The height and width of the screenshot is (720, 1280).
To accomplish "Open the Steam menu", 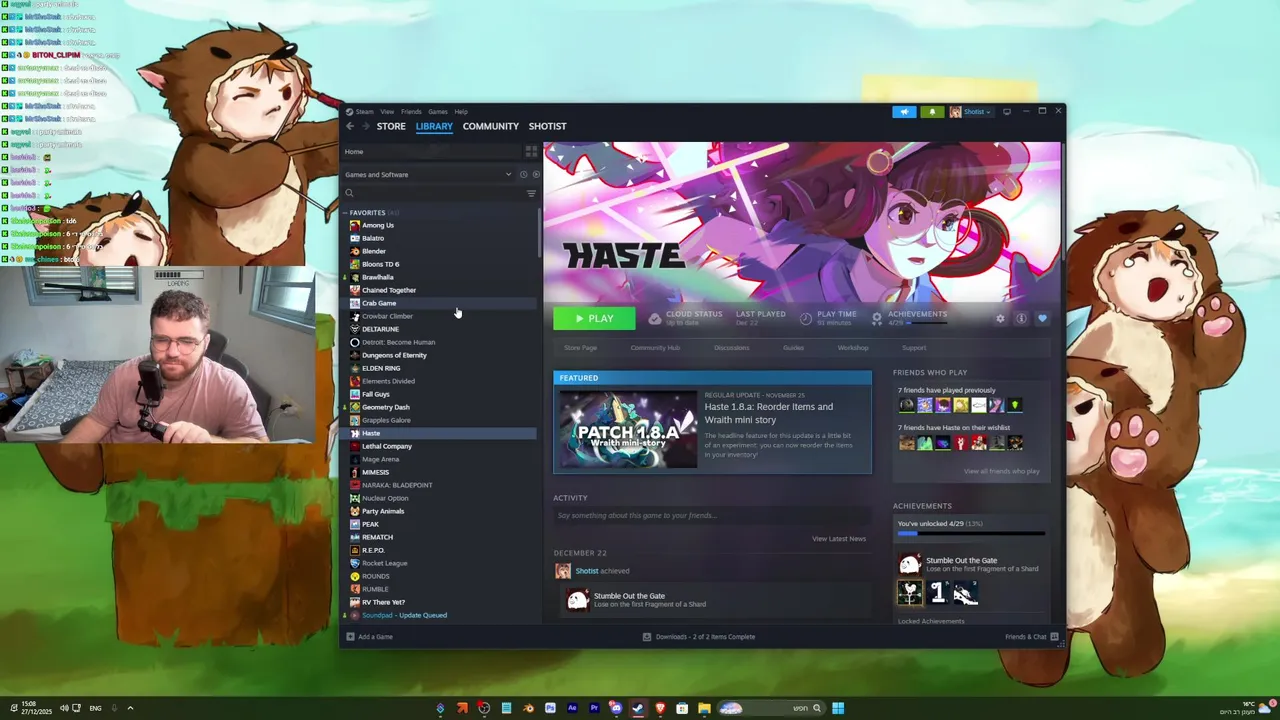I will [x=362, y=112].
